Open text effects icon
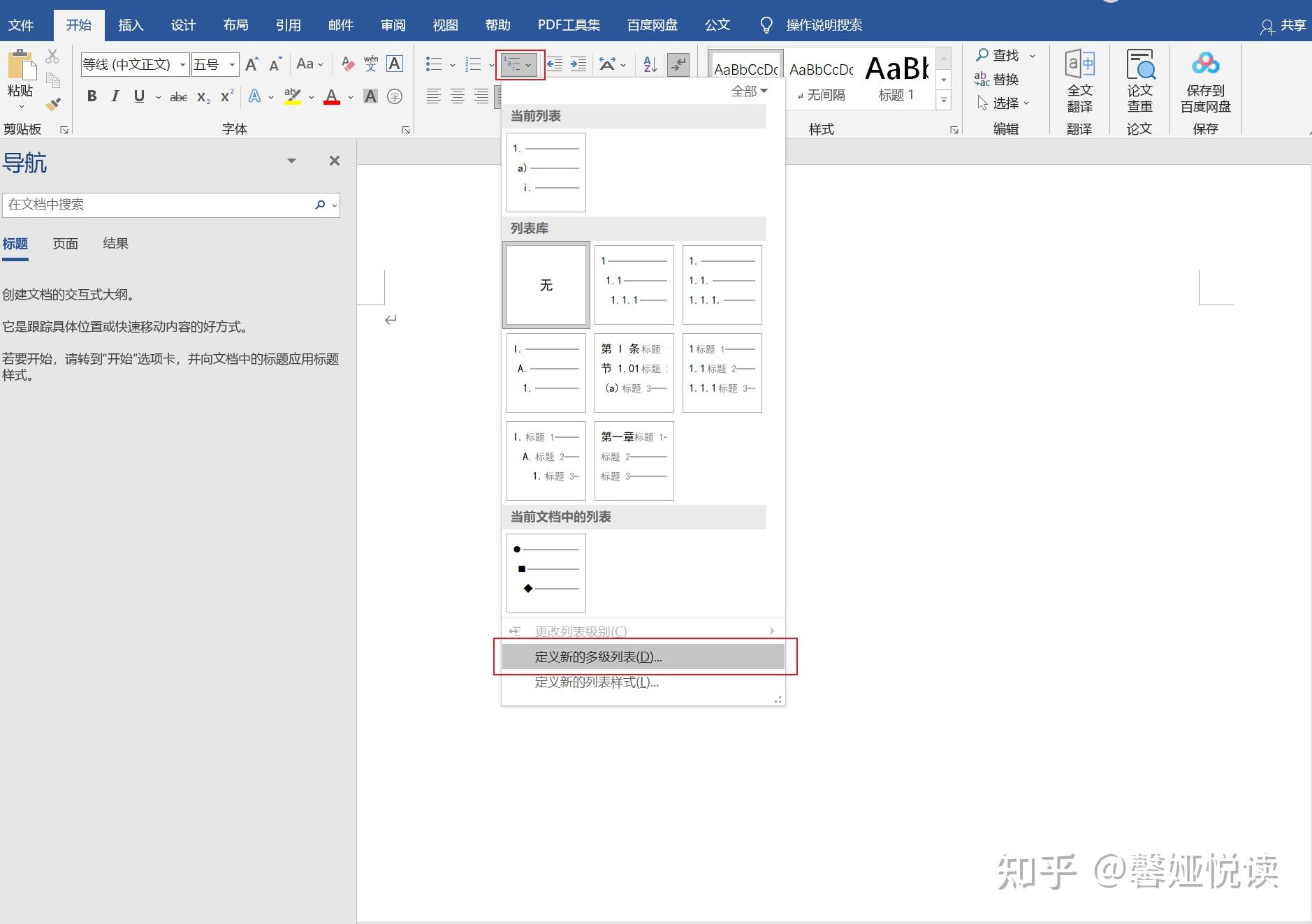1312x924 pixels. pos(255,96)
